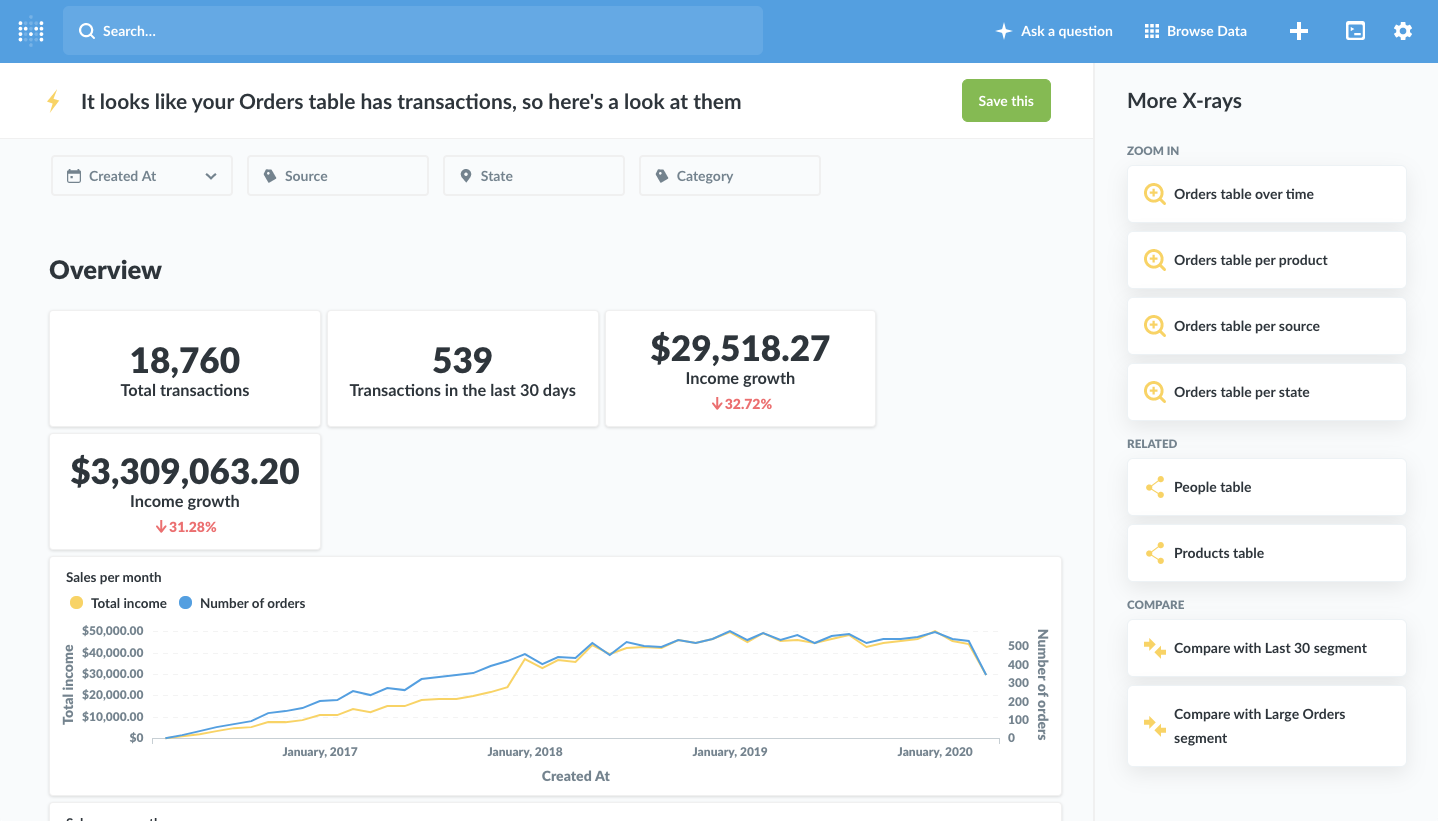Open the Source filter
The image size is (1438, 821).
[337, 176]
